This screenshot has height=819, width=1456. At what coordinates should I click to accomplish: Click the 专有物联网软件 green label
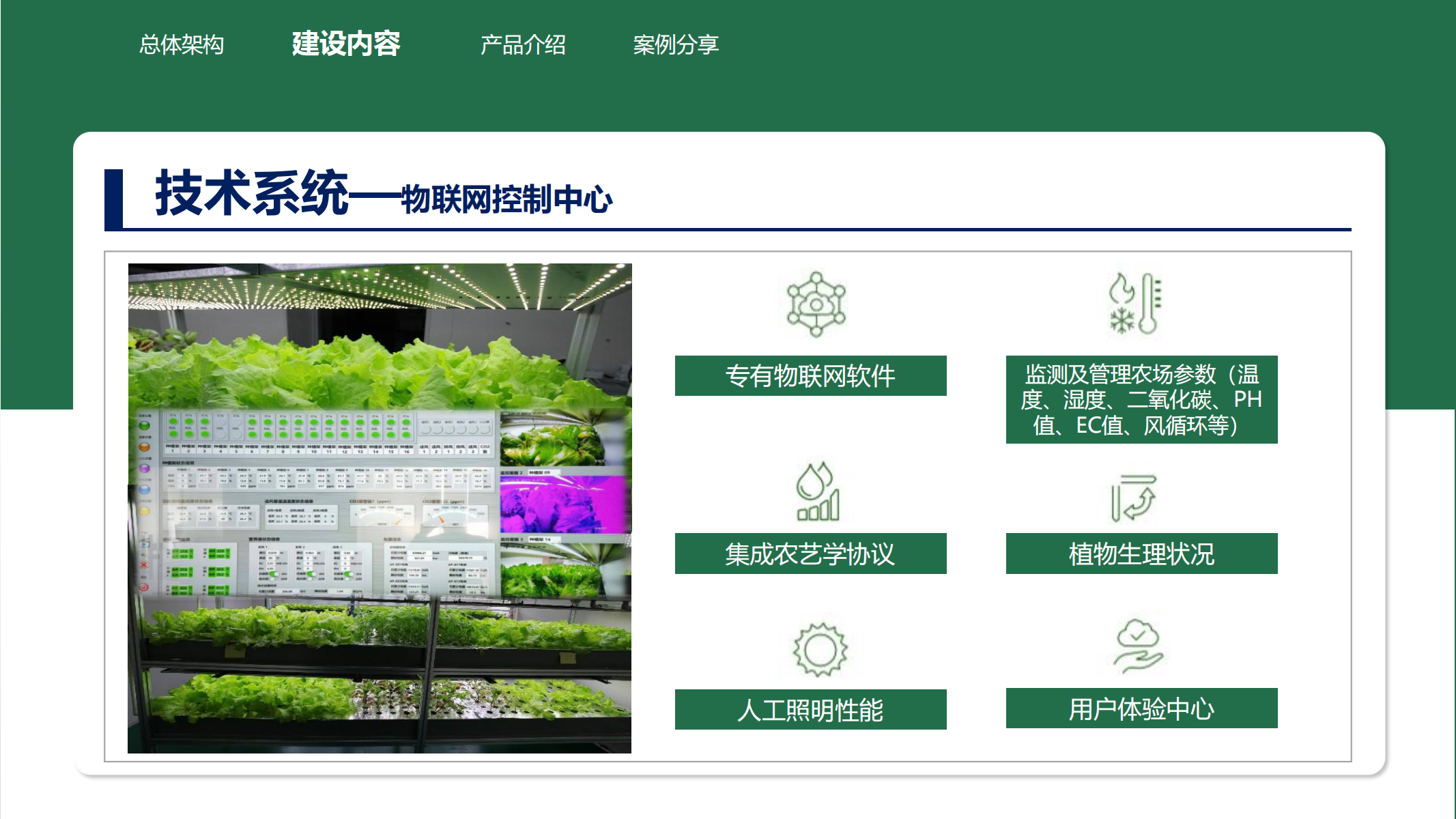click(x=810, y=376)
